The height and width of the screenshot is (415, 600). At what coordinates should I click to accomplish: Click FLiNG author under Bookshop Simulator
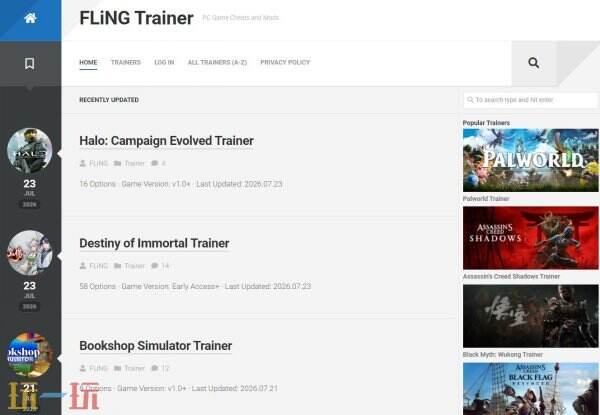click(x=98, y=368)
